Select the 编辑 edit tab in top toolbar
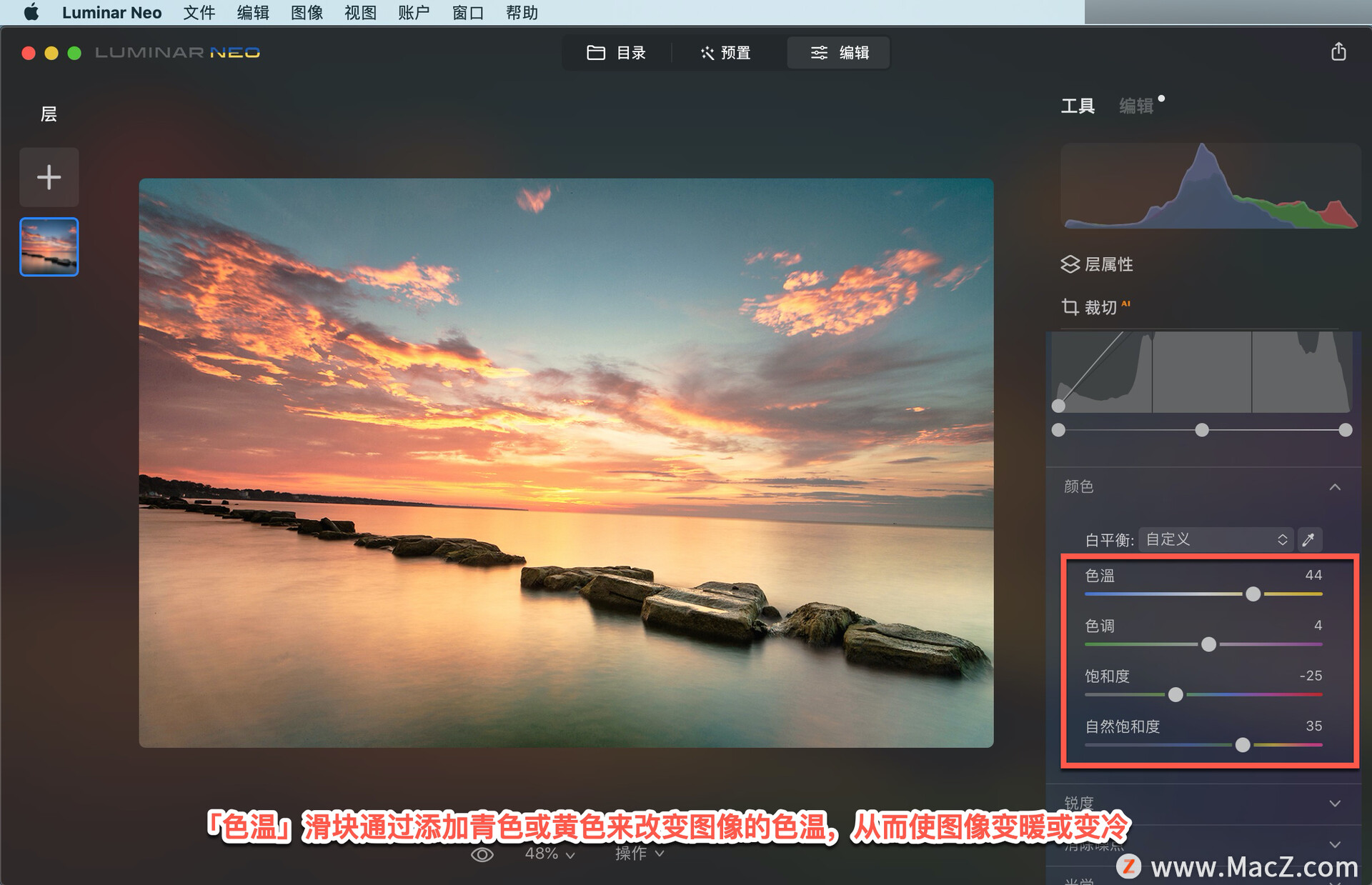1372x885 pixels. point(839,53)
